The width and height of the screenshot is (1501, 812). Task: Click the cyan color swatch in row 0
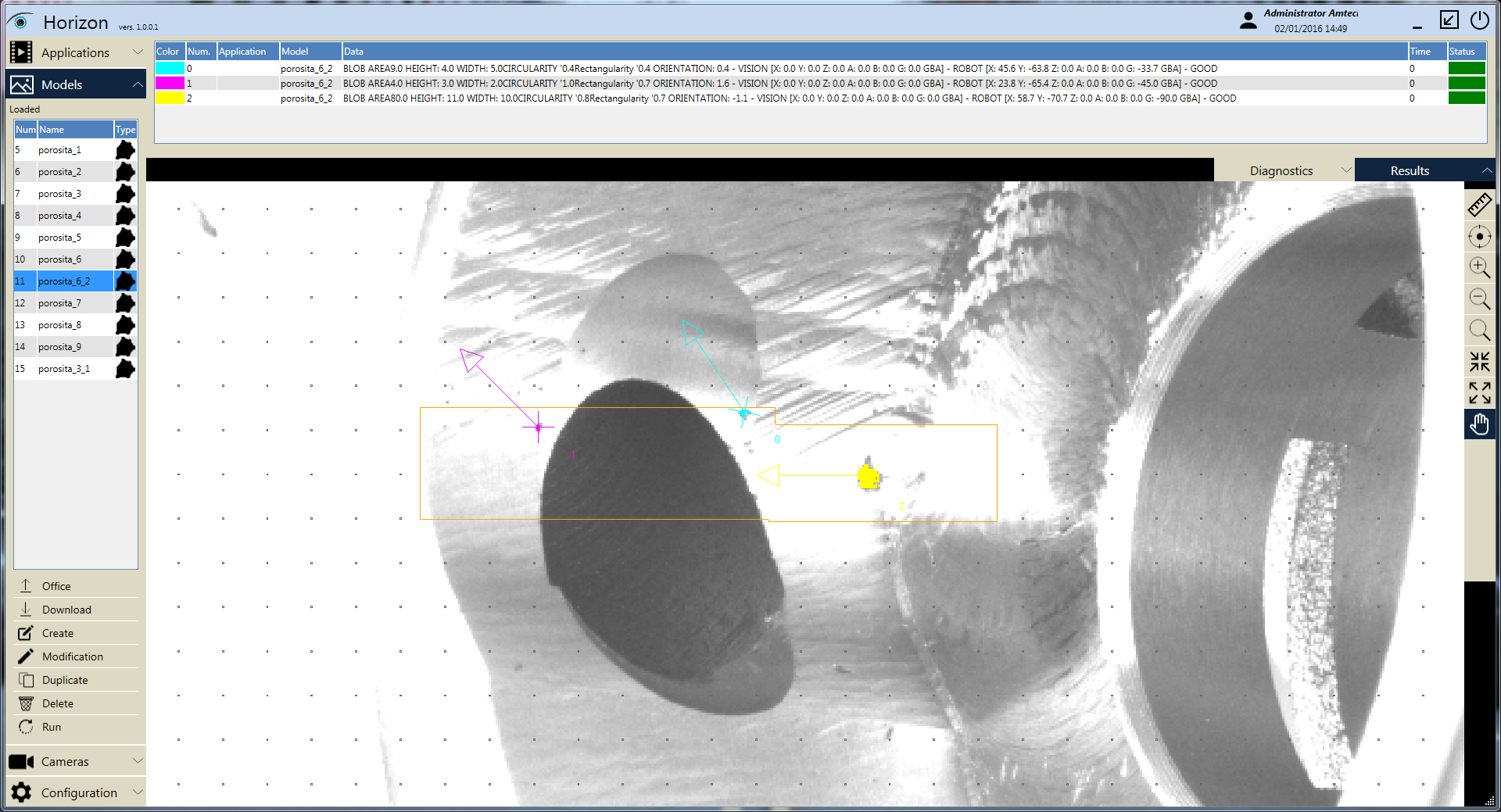[170, 68]
